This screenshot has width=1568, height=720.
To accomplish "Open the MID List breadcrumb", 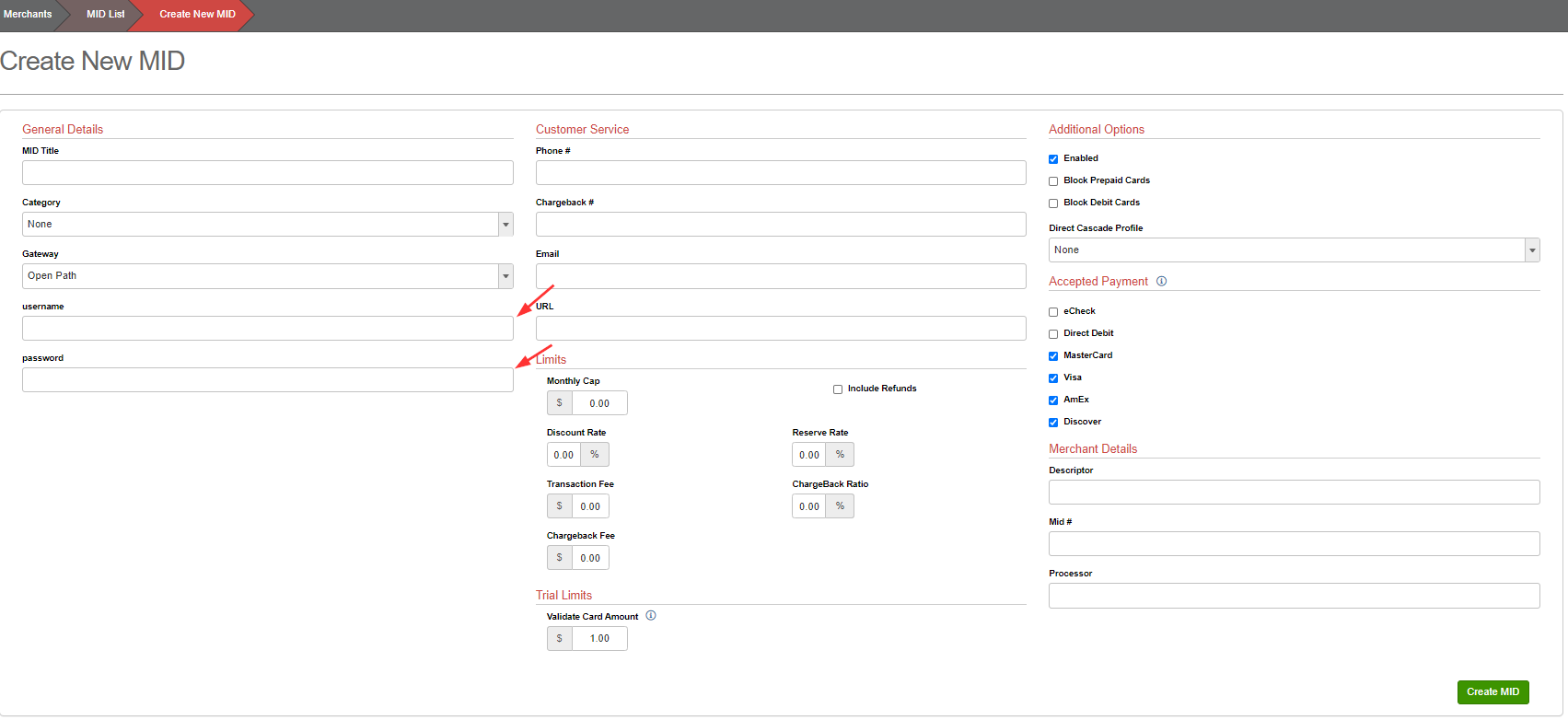I will point(105,14).
